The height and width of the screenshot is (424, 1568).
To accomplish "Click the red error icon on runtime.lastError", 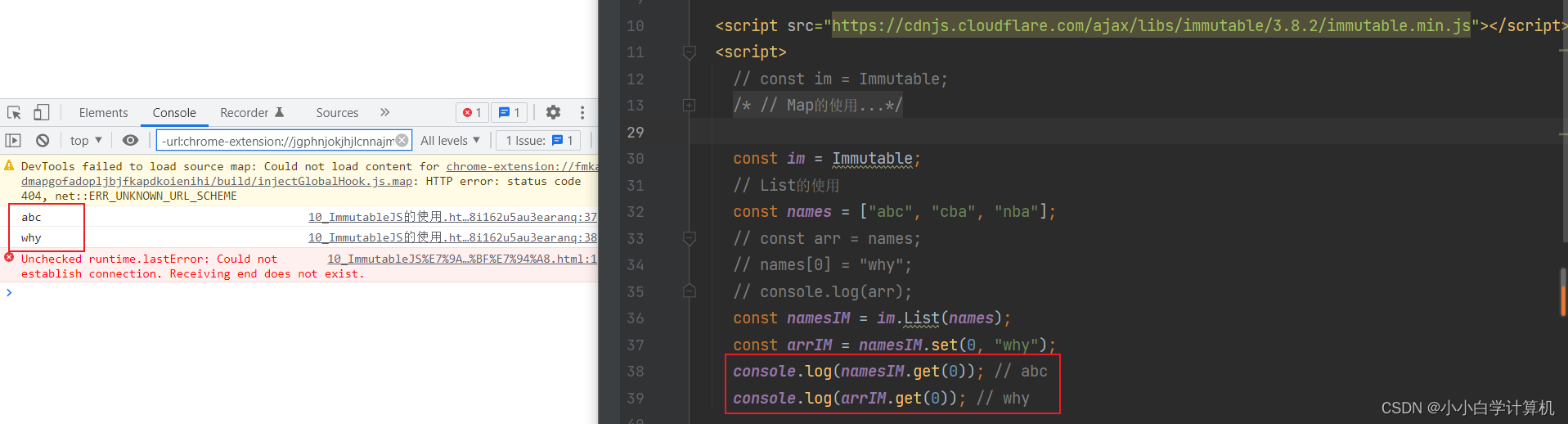I will [10, 258].
